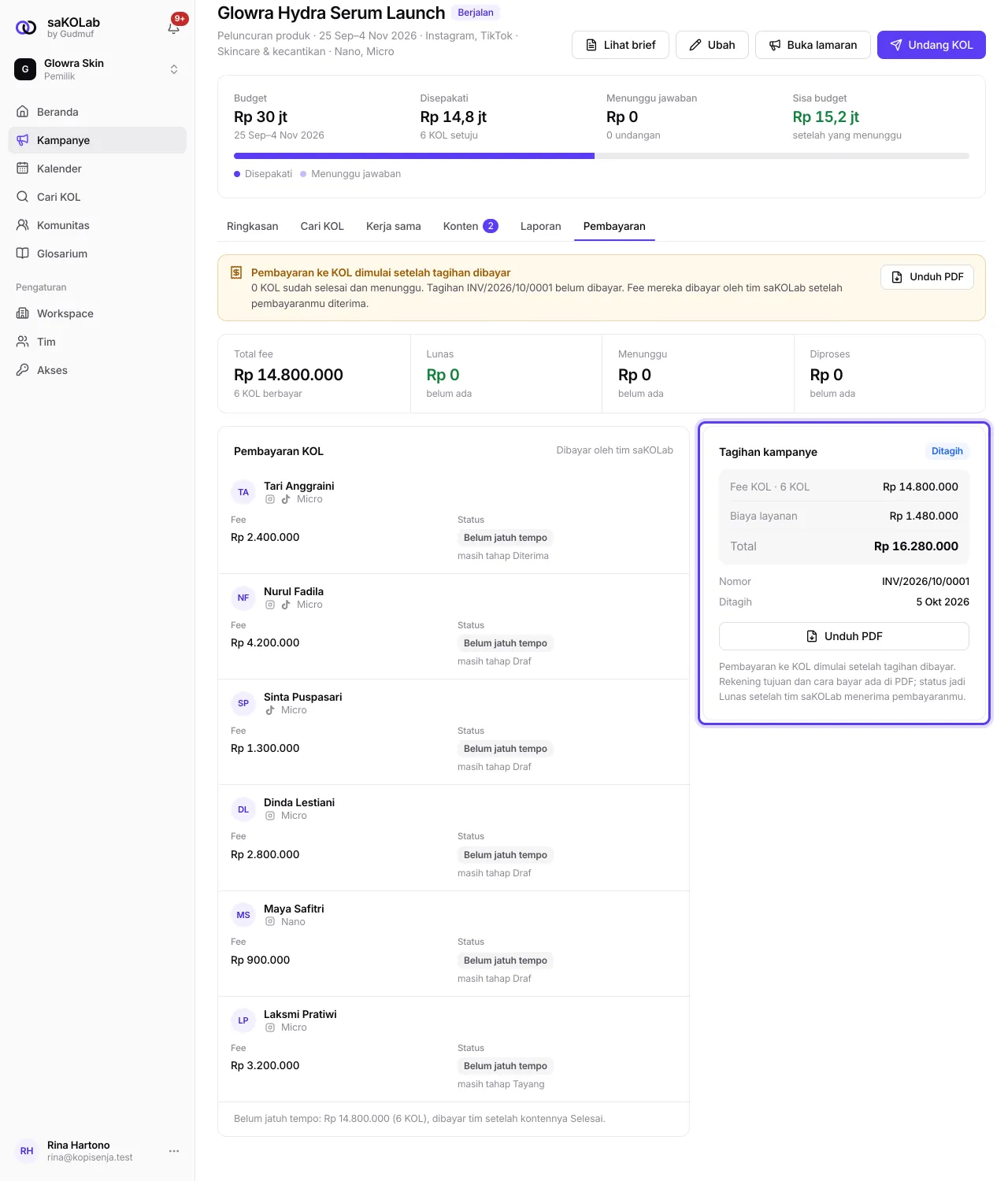Click the Cari KOL sidebar search icon

[x=23, y=197]
